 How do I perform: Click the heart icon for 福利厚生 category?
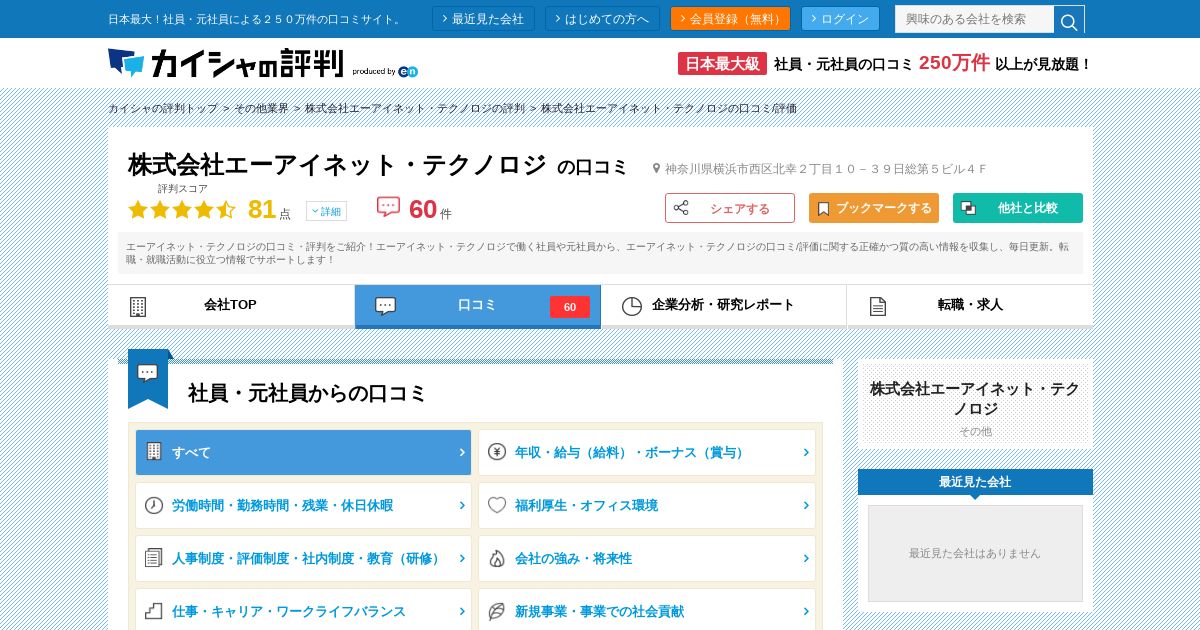point(497,505)
